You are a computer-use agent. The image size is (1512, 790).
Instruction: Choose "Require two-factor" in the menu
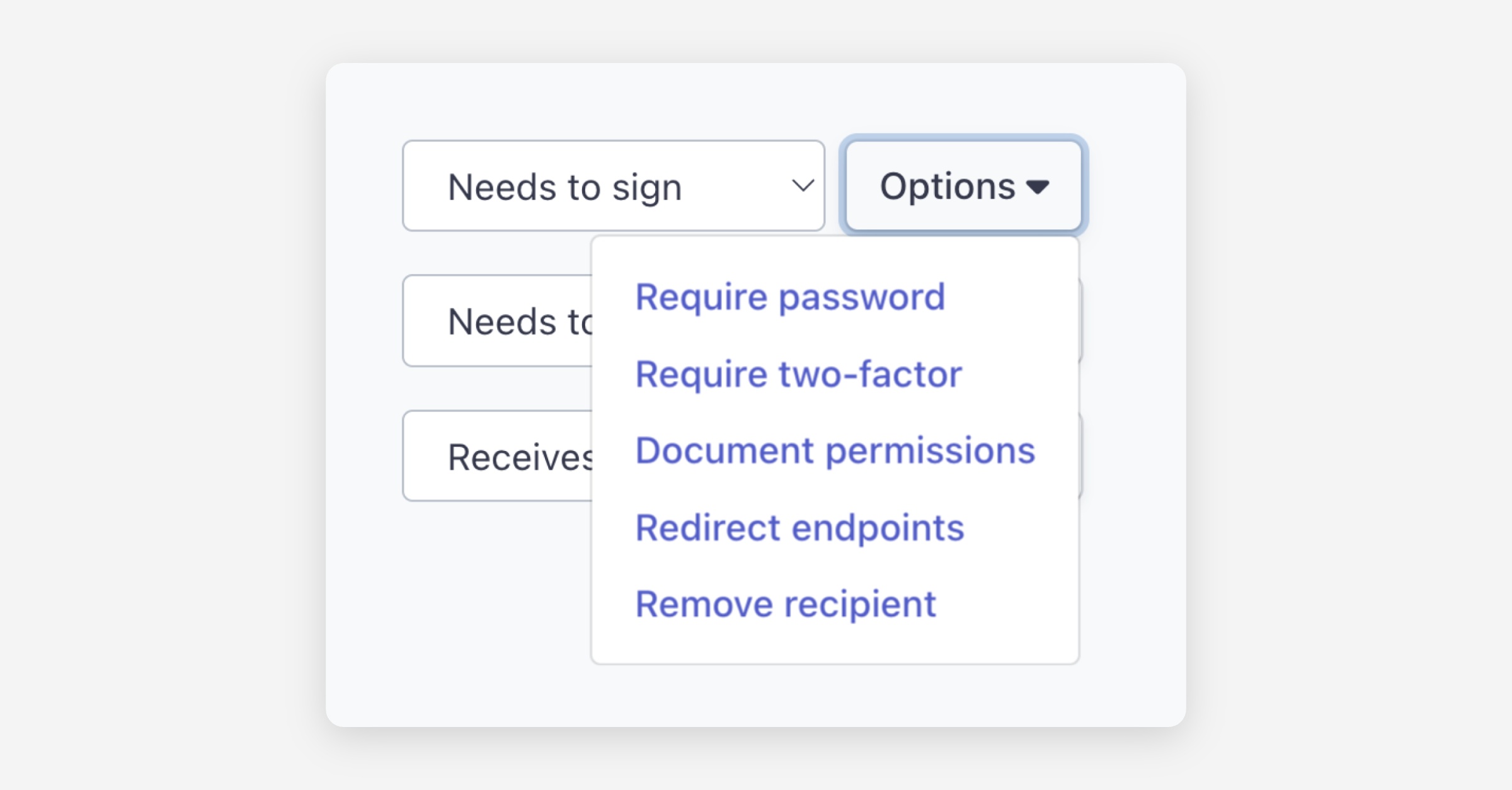pos(798,374)
